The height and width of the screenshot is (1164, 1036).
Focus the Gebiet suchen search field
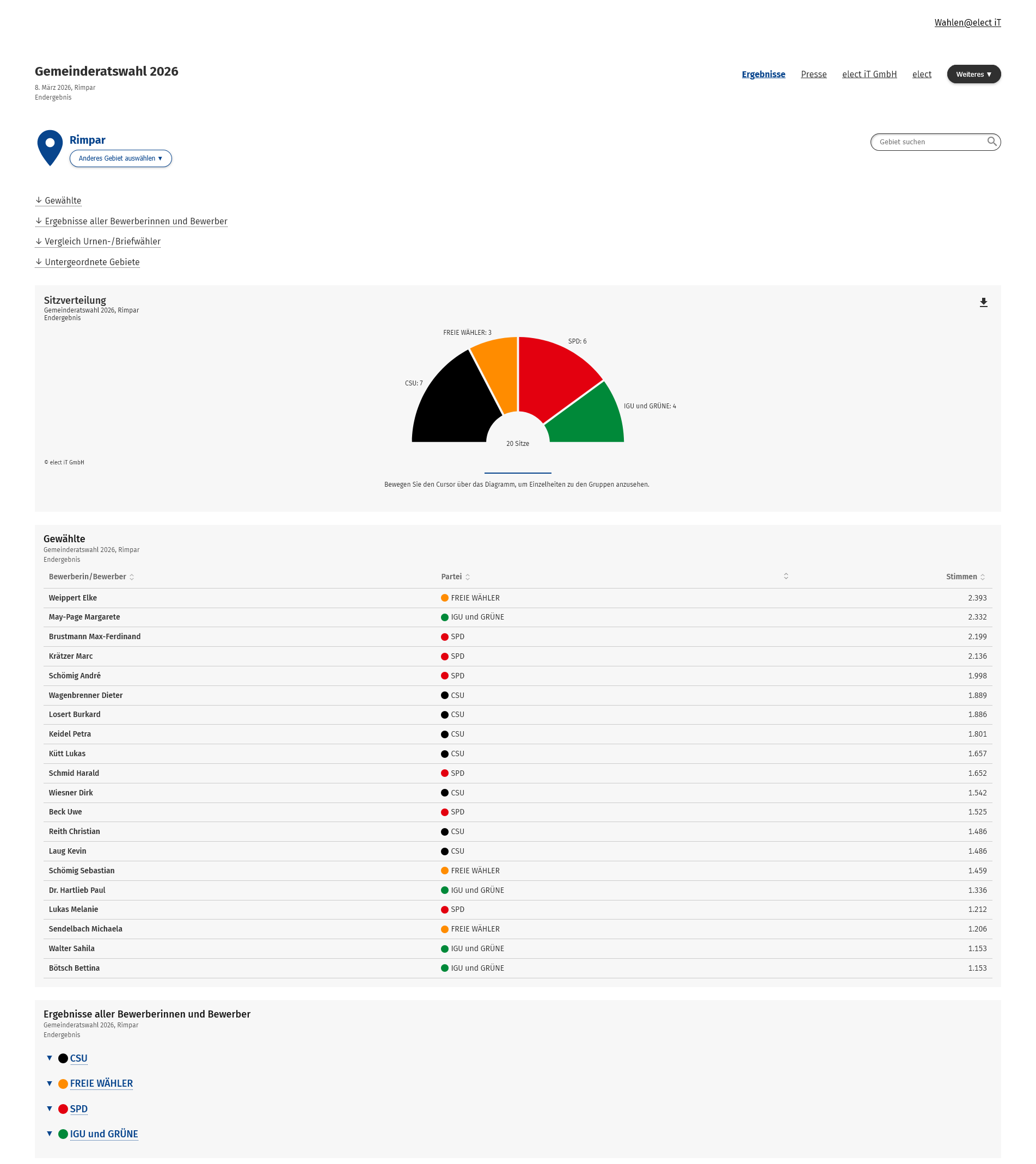[x=928, y=142]
